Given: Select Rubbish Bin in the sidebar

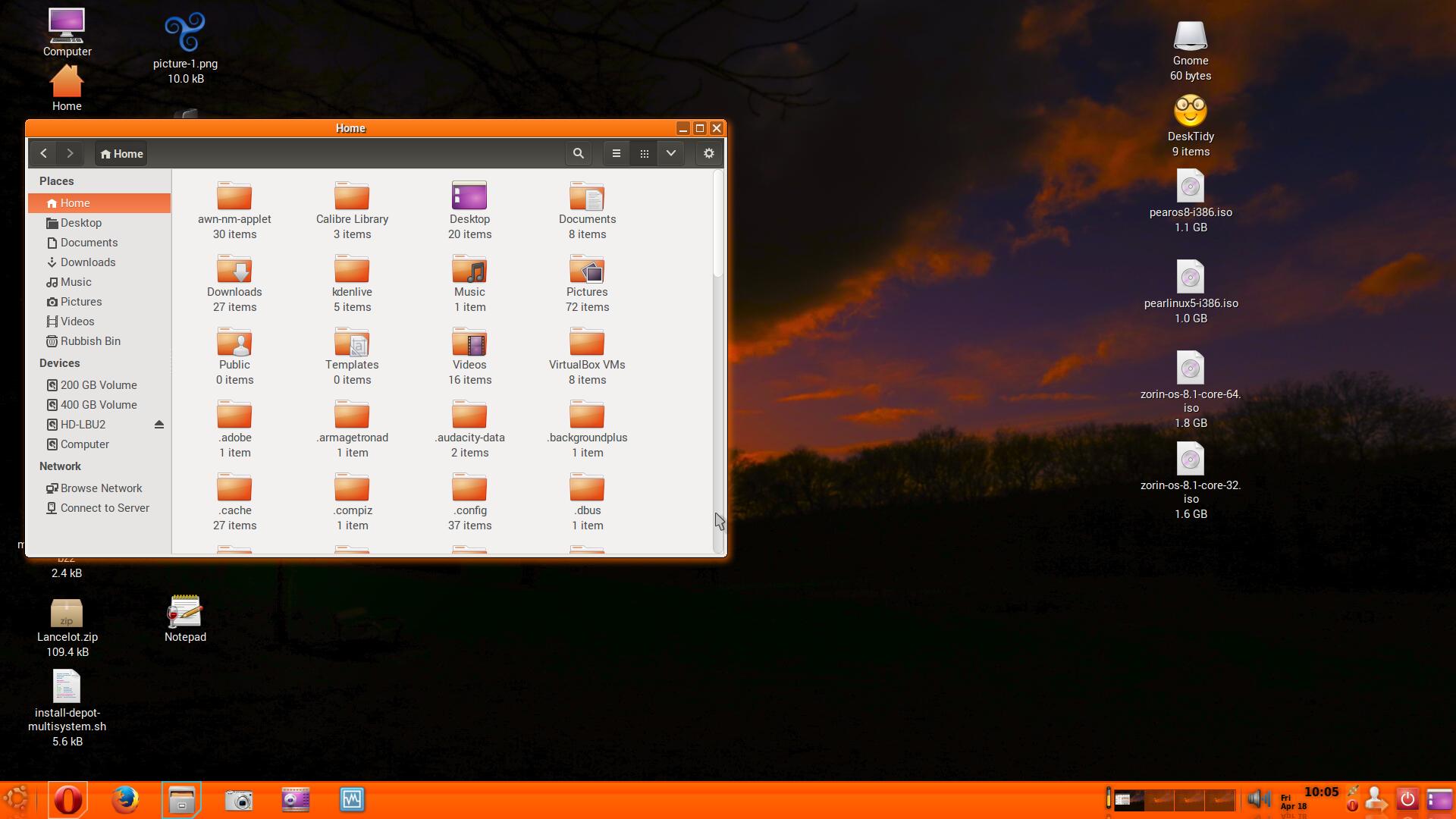Looking at the screenshot, I should pos(90,341).
